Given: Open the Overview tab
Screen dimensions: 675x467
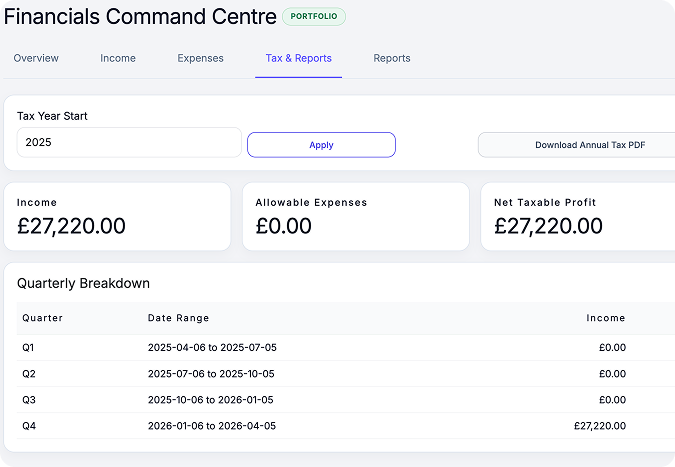Looking at the screenshot, I should 36,58.
